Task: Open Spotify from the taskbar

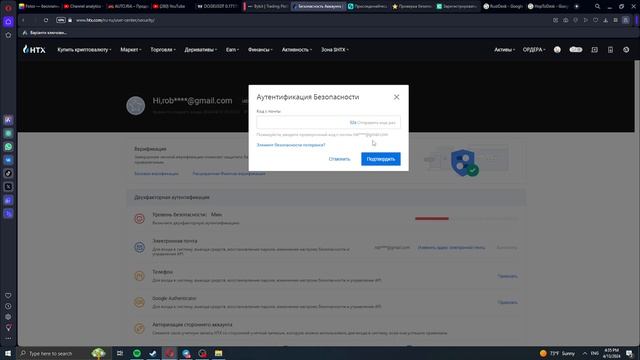Action: pos(137,353)
